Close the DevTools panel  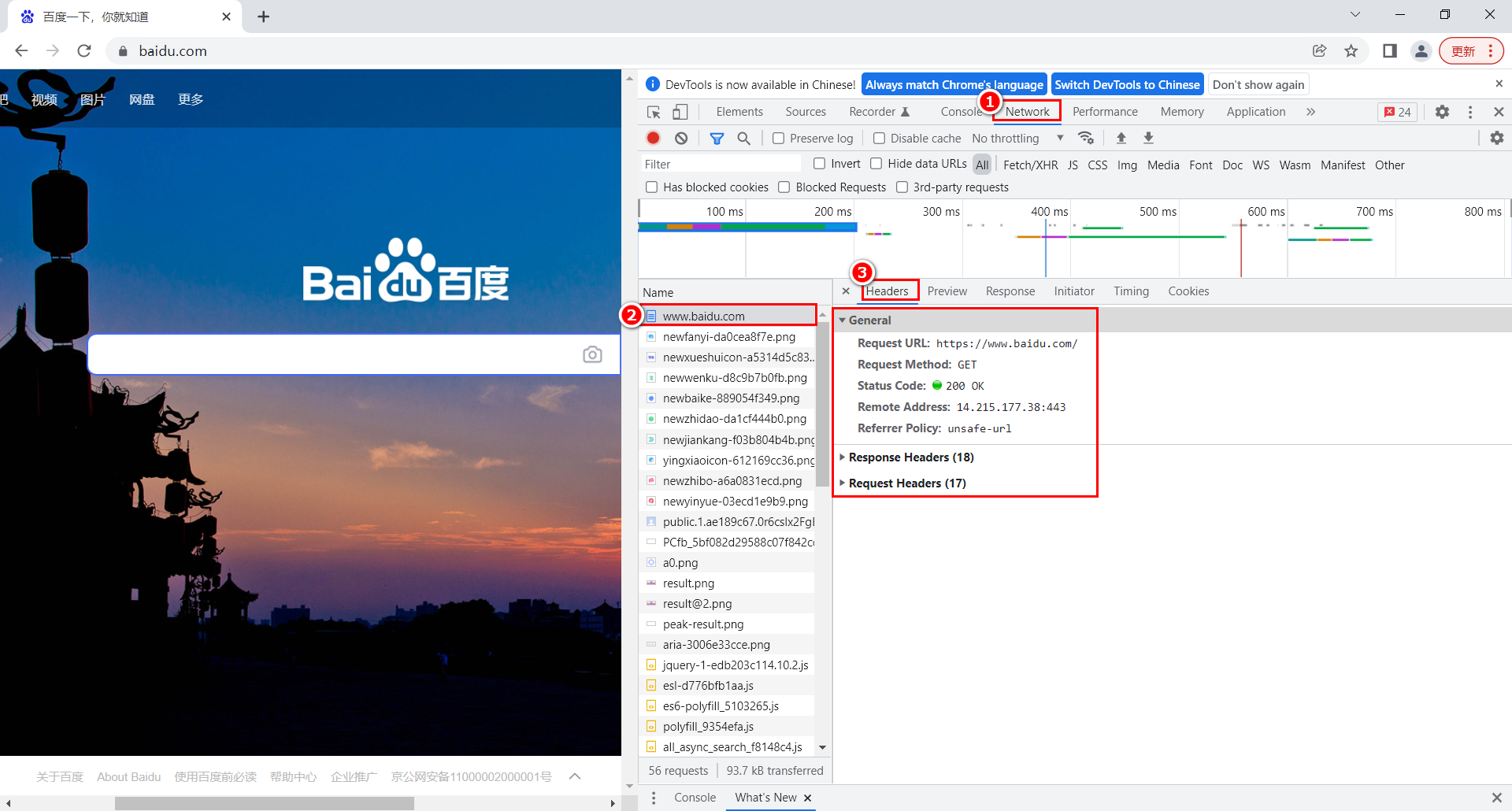[x=1499, y=112]
